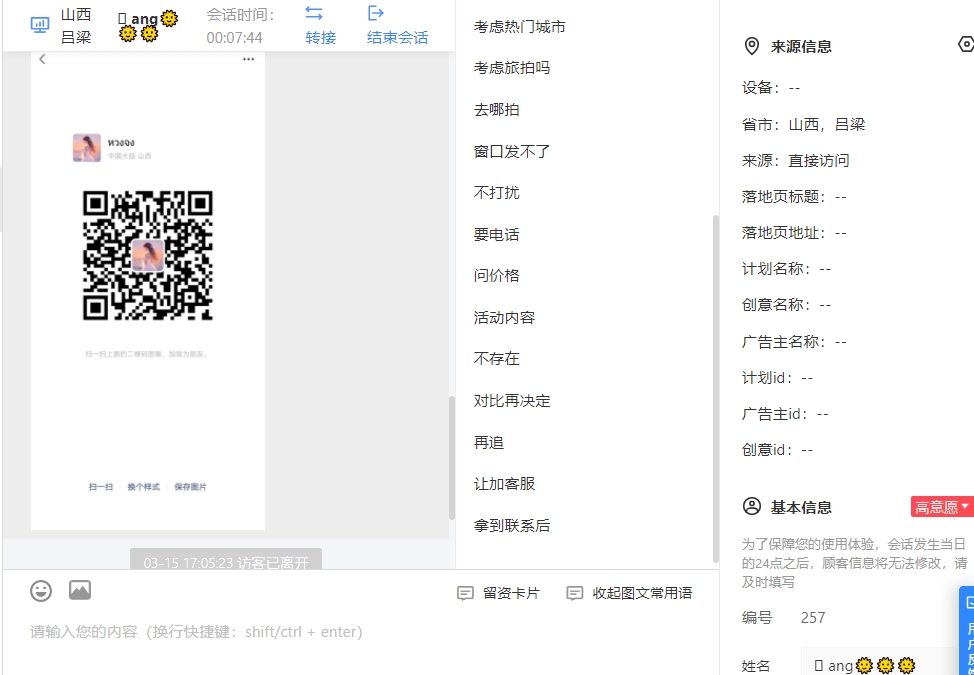Open the emoji picker smiley icon

41,591
